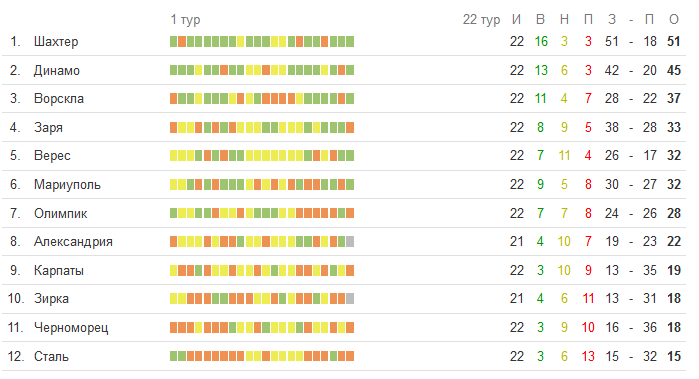Select Шахтер's points total 51
The height and width of the screenshot is (379, 699).
click(674, 41)
